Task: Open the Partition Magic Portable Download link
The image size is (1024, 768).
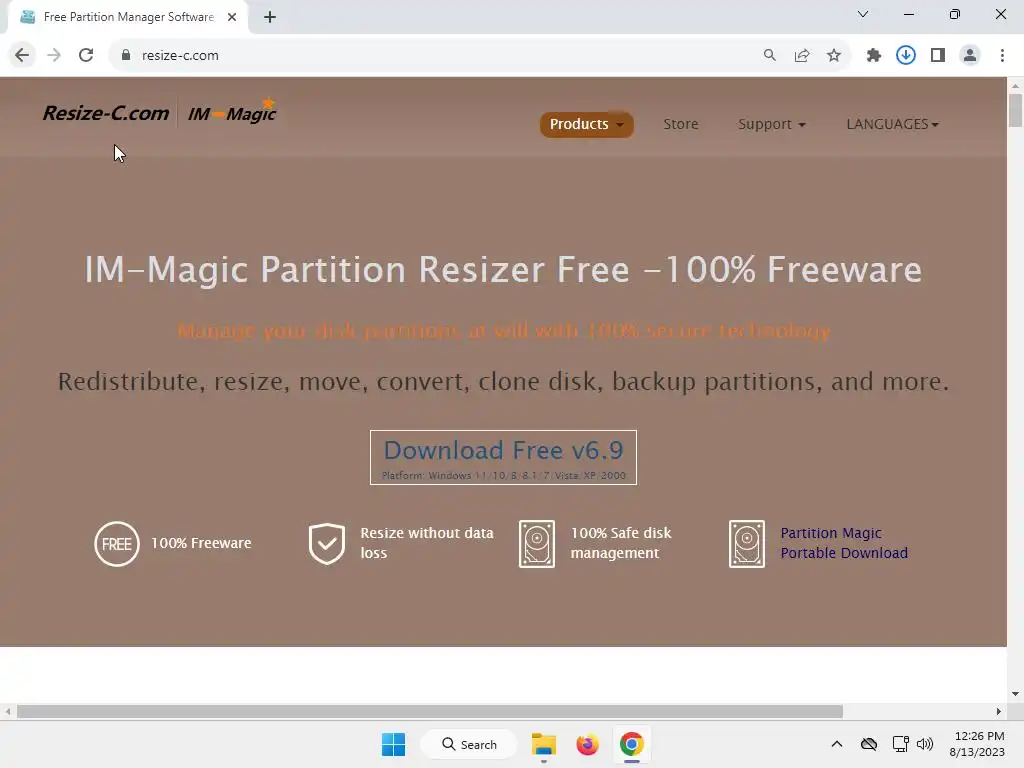Action: click(844, 543)
